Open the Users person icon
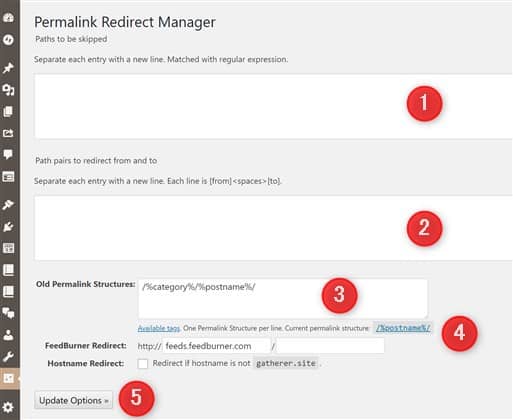The height and width of the screenshot is (420, 513). [x=8, y=335]
